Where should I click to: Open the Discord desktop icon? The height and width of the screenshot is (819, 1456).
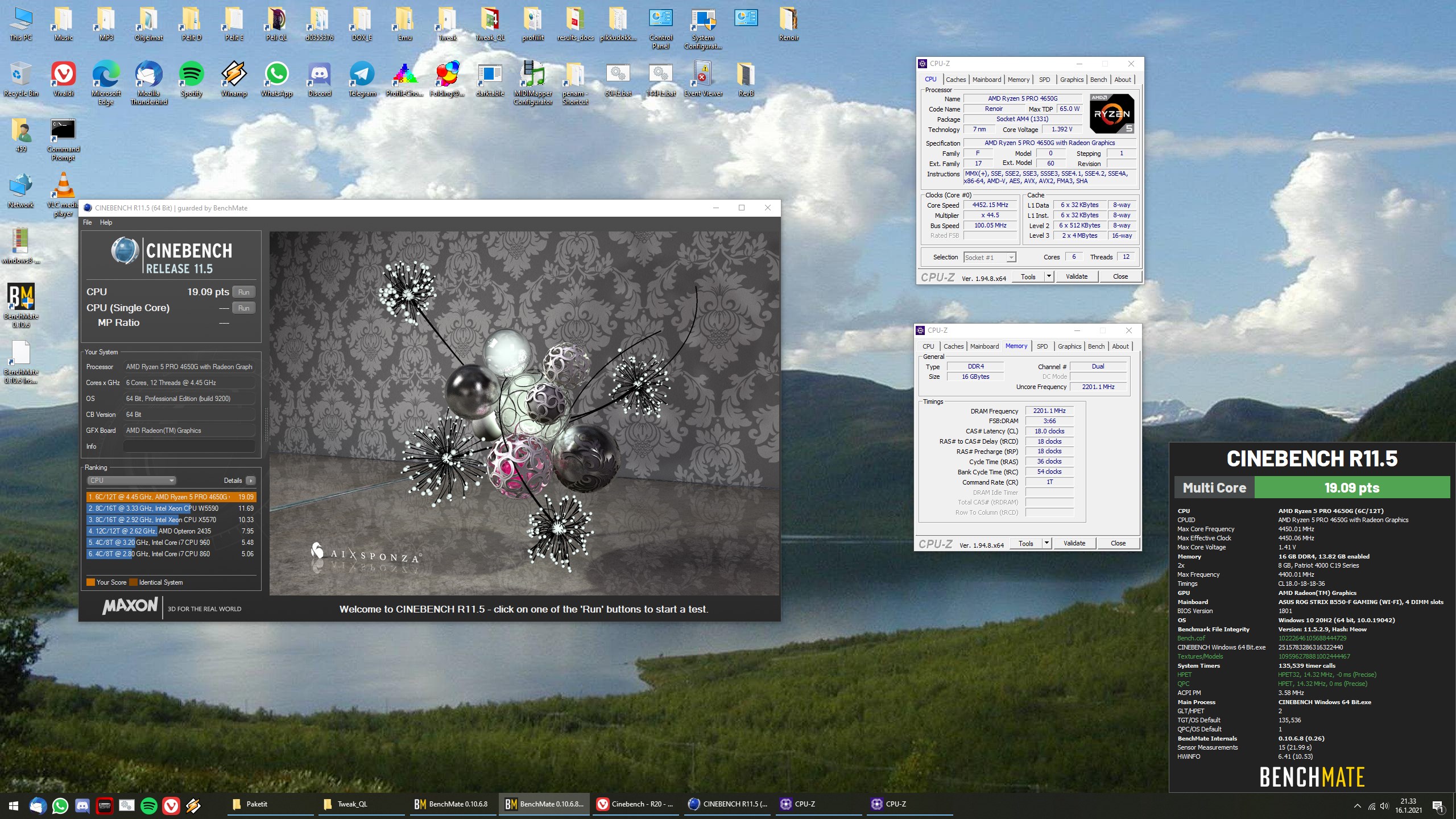(319, 79)
